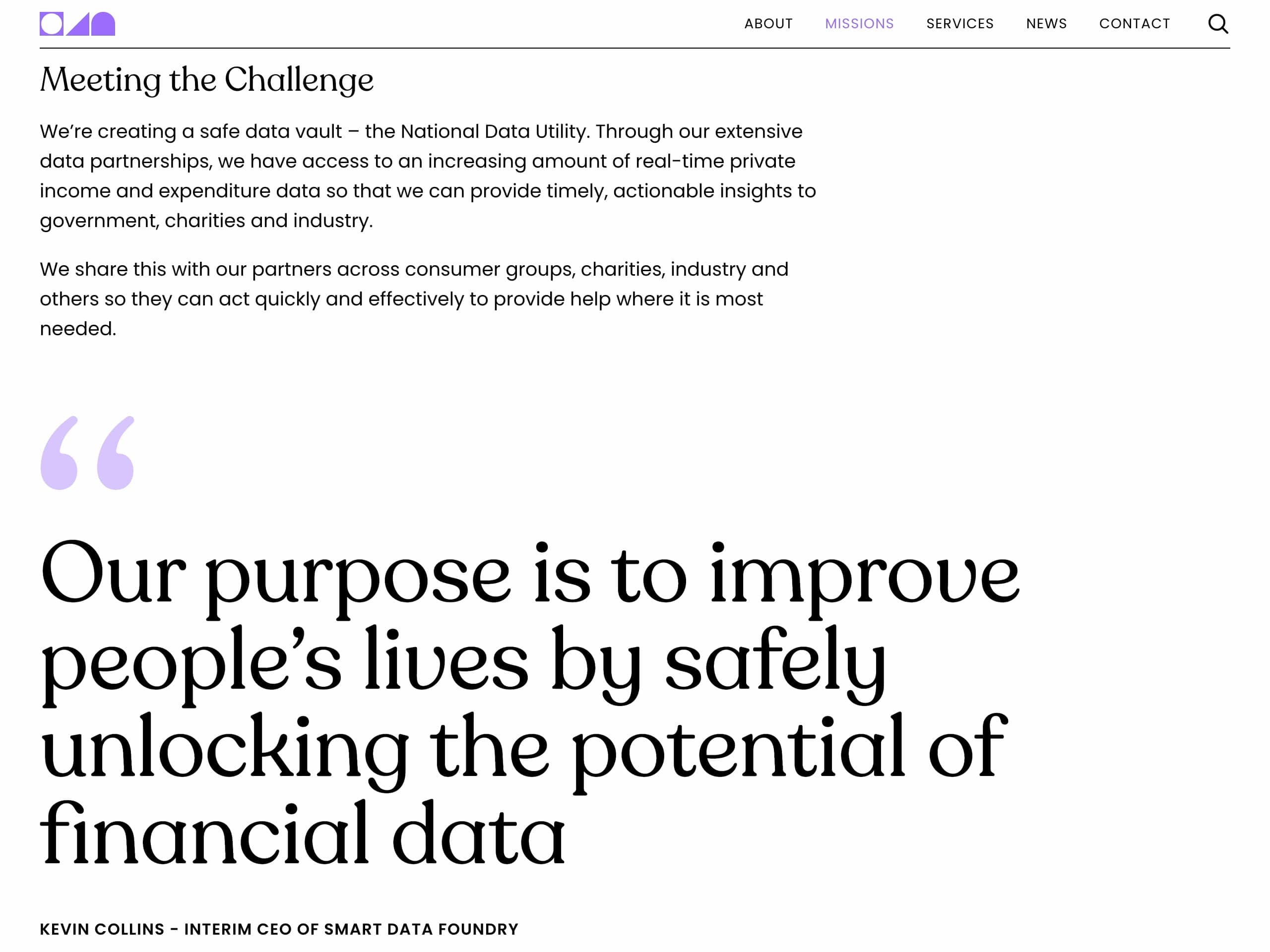Navigate to the SERVICES section
Viewport: 1270px width, 952px height.
(959, 23)
